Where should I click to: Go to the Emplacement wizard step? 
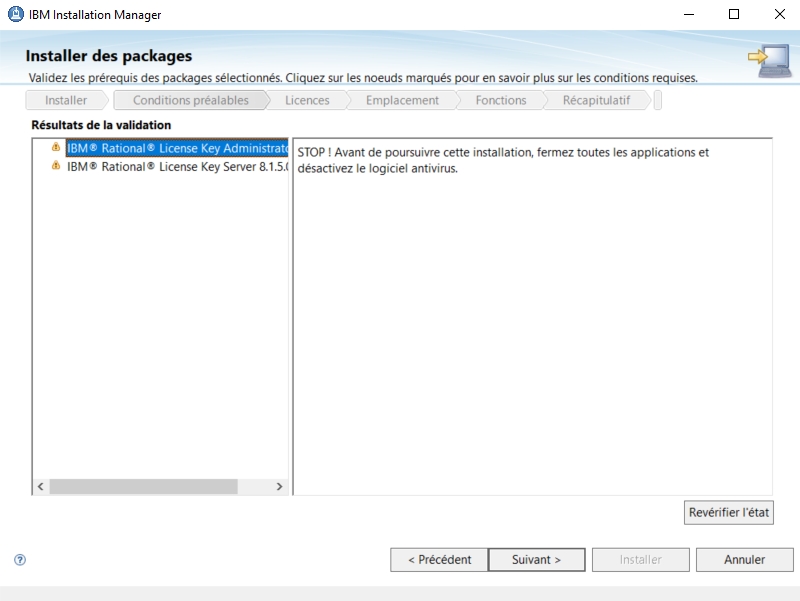(x=402, y=100)
